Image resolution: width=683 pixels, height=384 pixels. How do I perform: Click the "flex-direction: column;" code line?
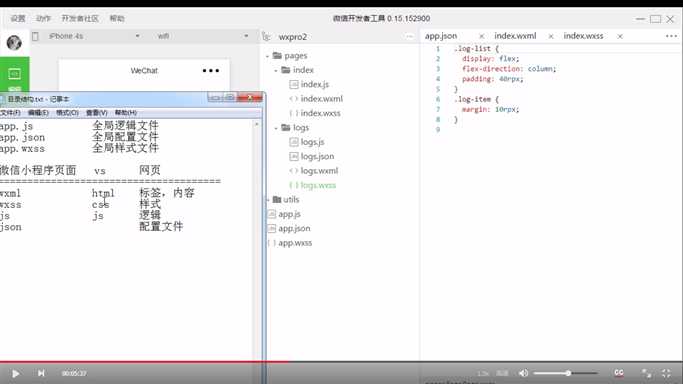click(509, 69)
